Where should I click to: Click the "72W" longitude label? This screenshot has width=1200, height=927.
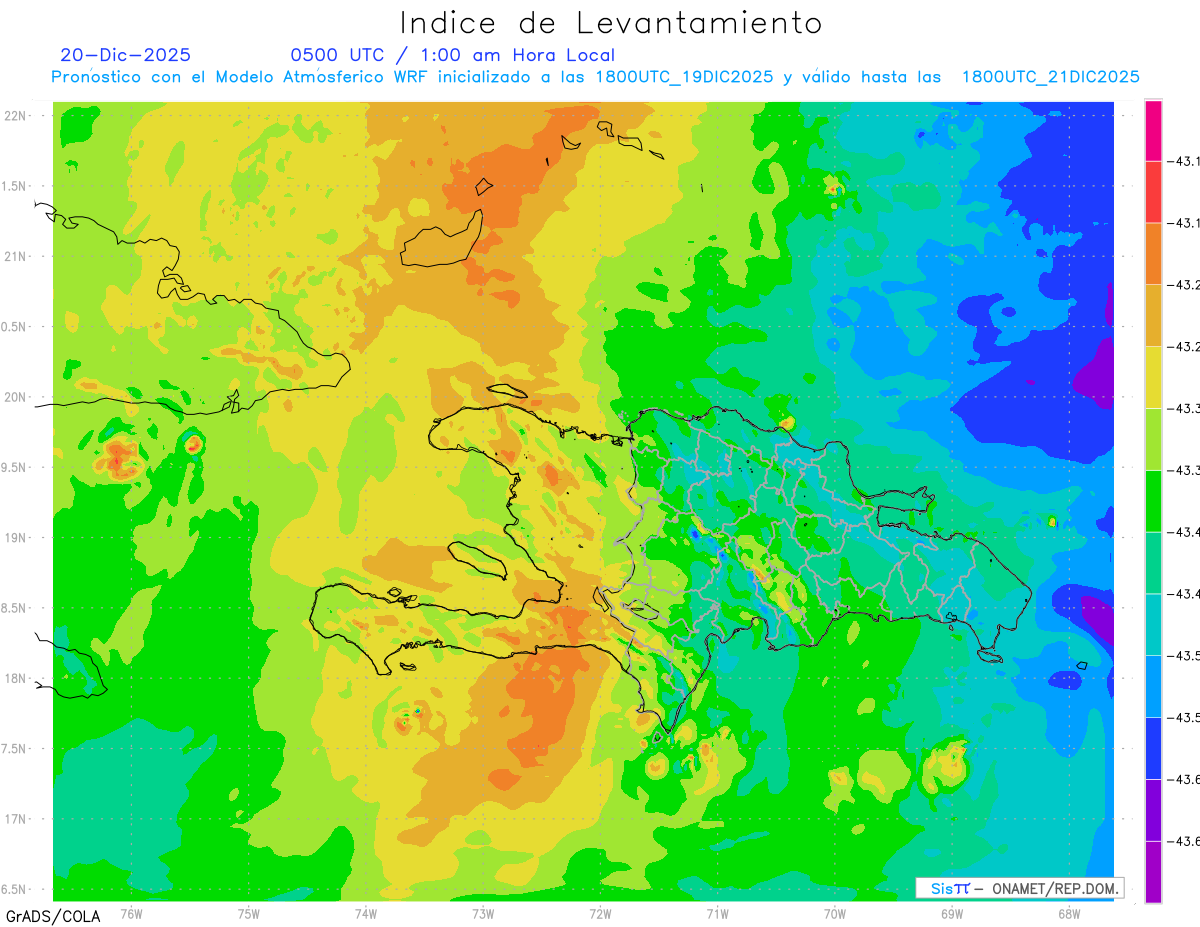click(600, 914)
